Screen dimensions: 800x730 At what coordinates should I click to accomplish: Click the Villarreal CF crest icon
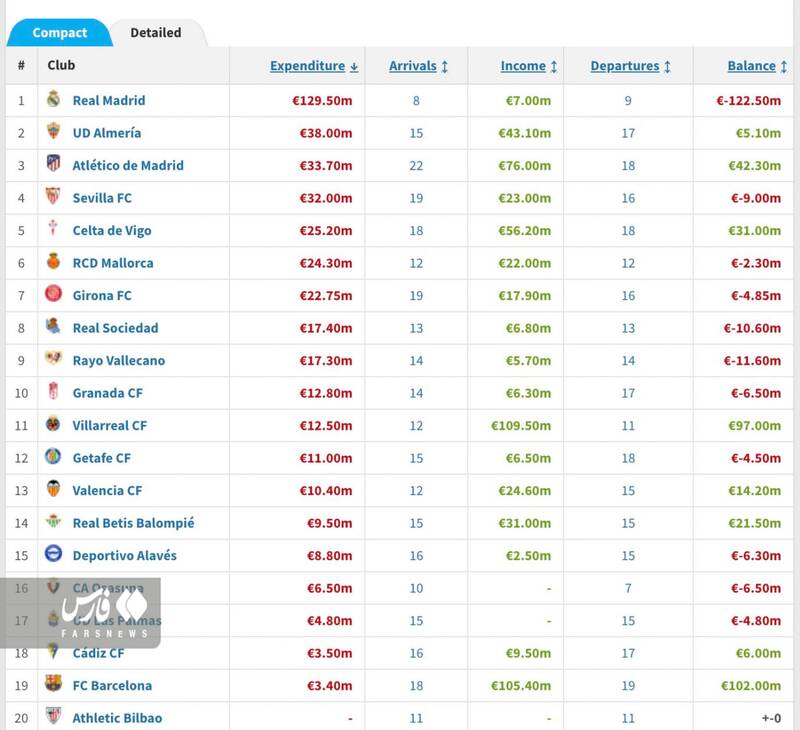coord(53,424)
